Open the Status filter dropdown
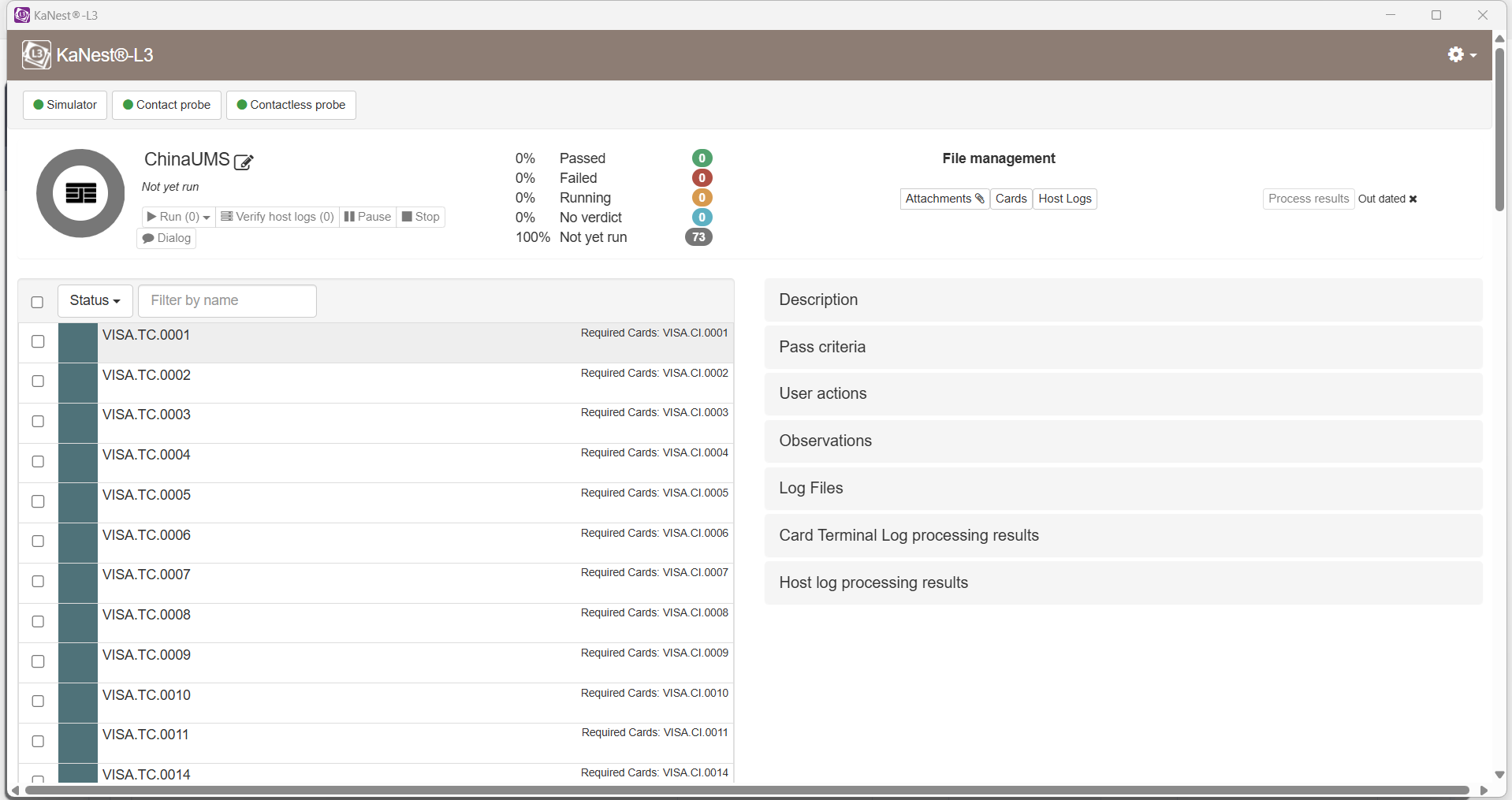 95,300
